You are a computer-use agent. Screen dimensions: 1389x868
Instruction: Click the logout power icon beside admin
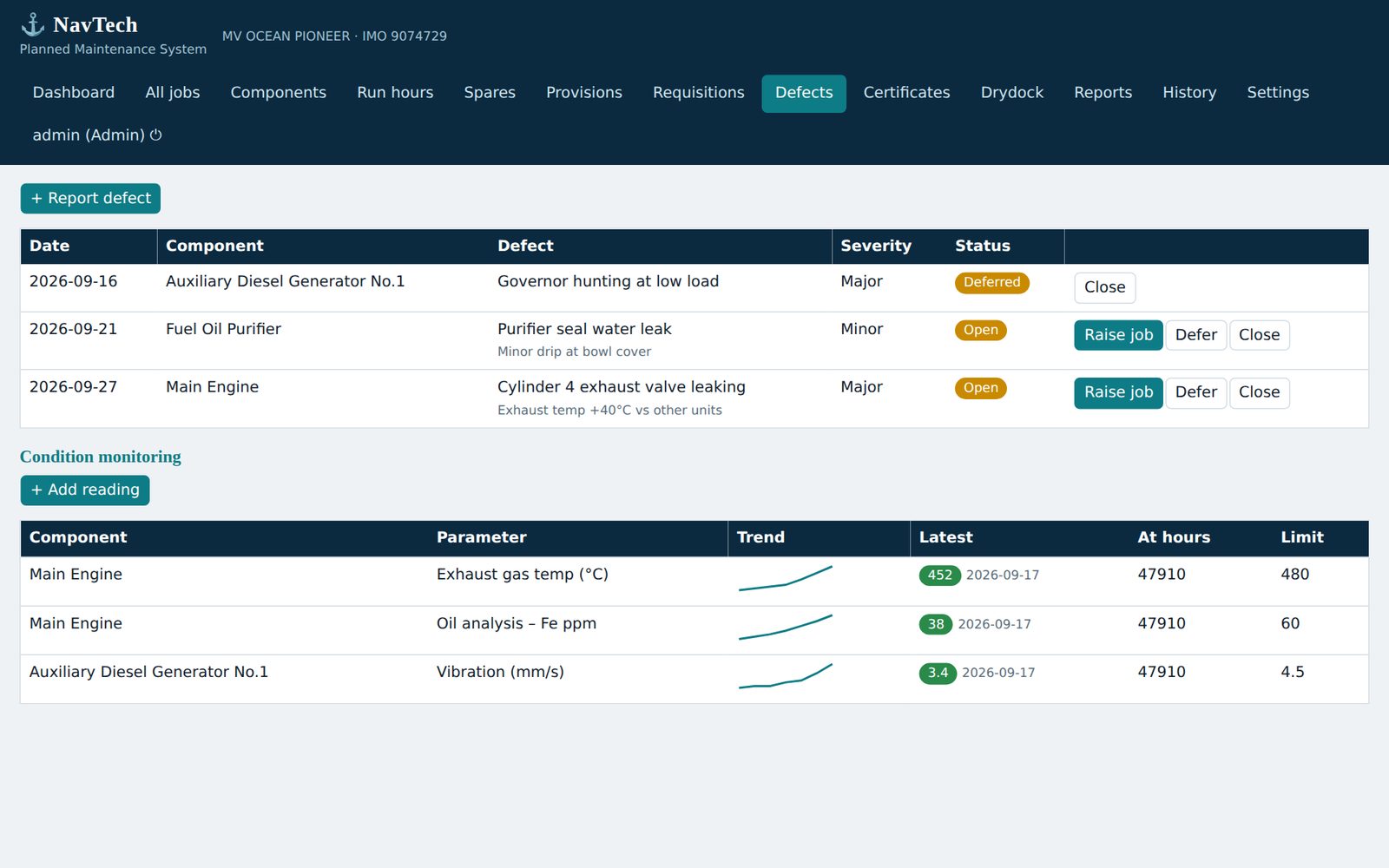(156, 135)
